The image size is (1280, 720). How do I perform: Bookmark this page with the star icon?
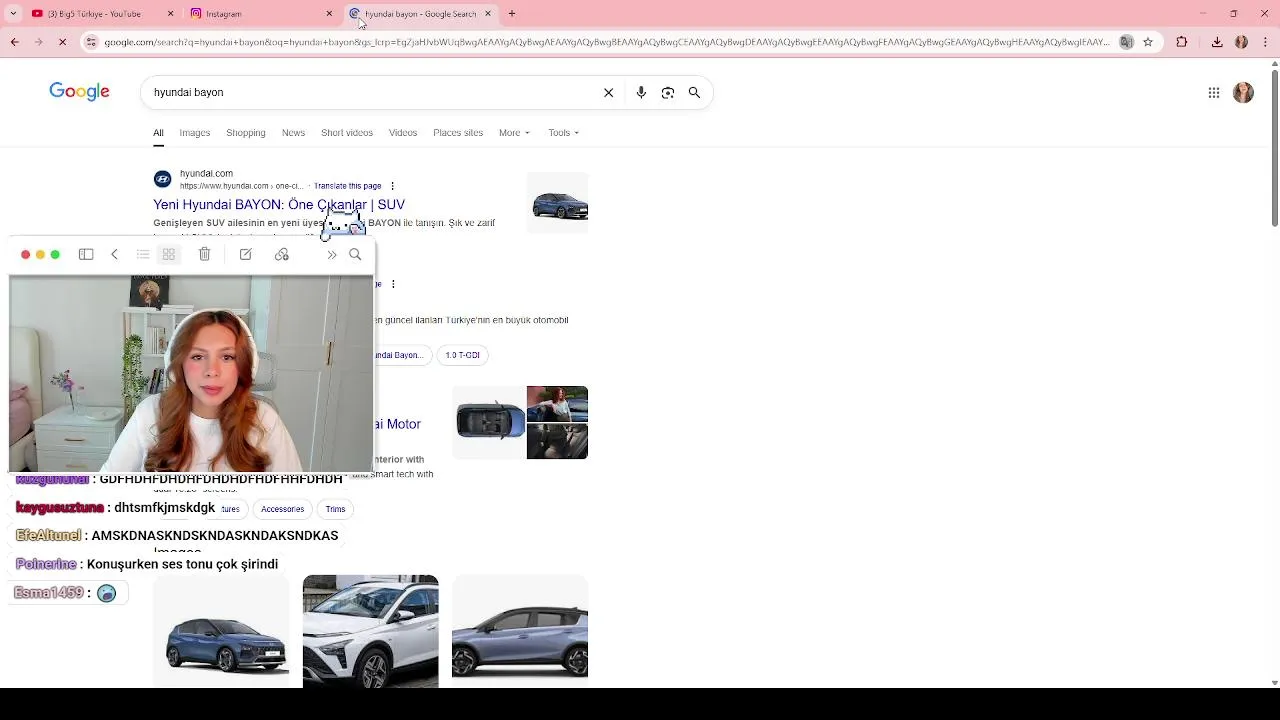click(1148, 42)
